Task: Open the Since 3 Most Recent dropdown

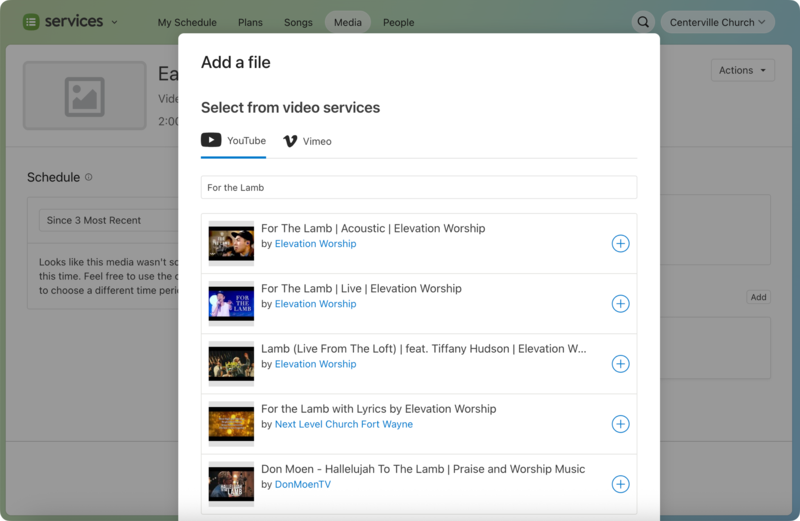Action: [100, 220]
